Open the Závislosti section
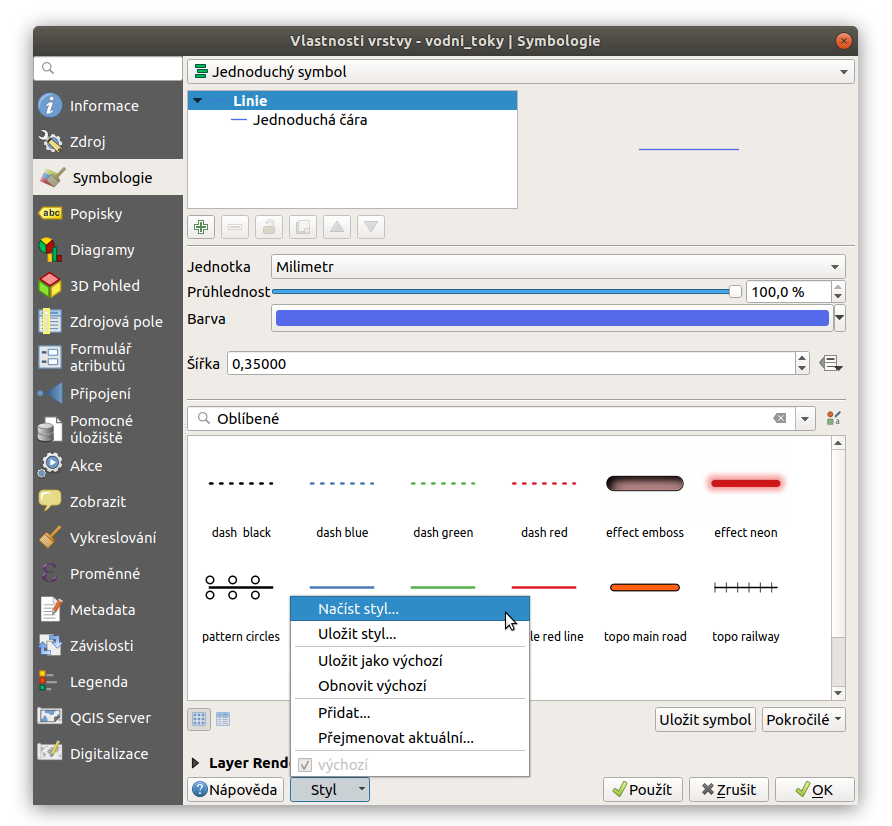 (x=108, y=646)
